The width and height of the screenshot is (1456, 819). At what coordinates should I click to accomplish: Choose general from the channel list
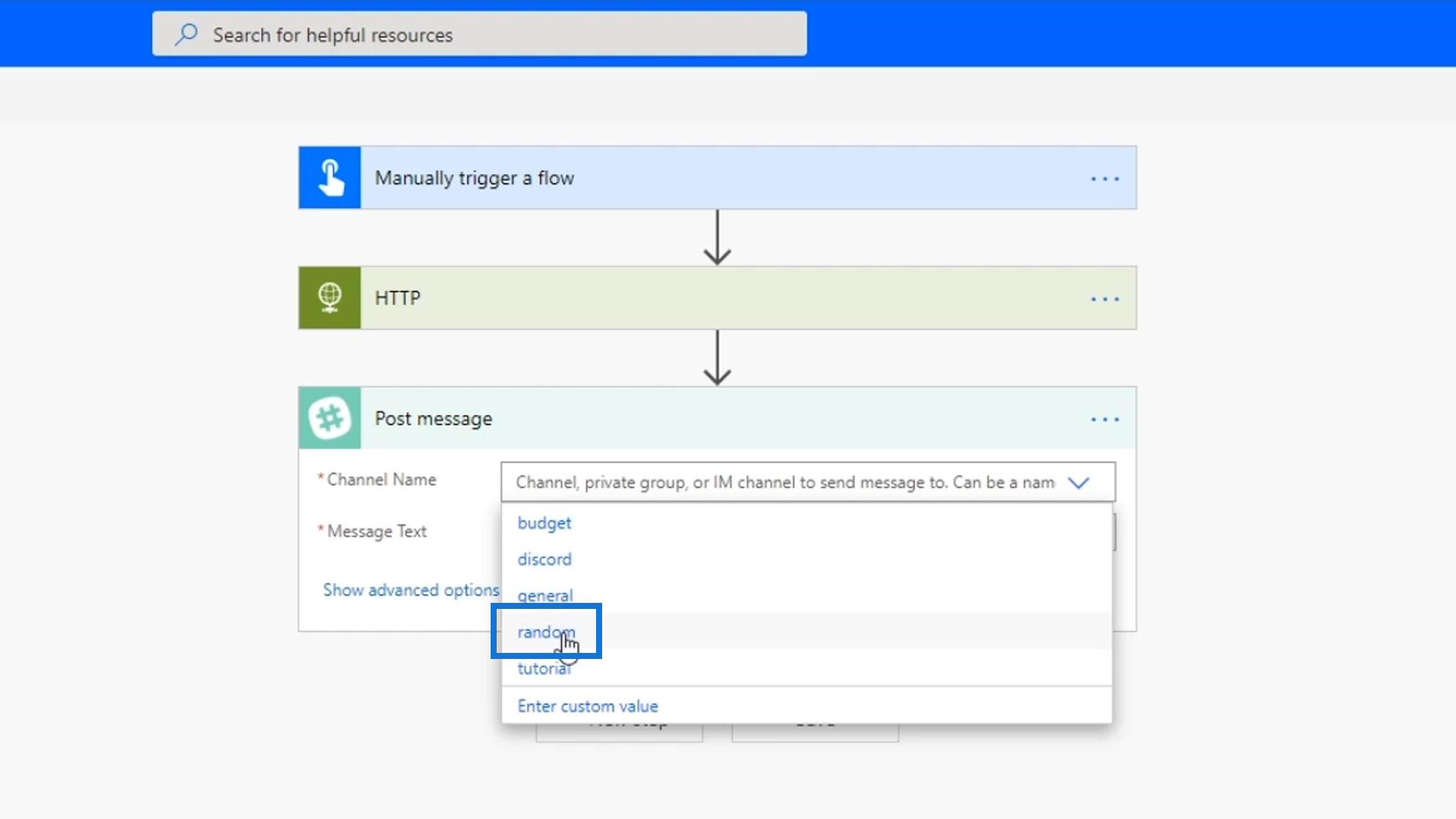[544, 596]
